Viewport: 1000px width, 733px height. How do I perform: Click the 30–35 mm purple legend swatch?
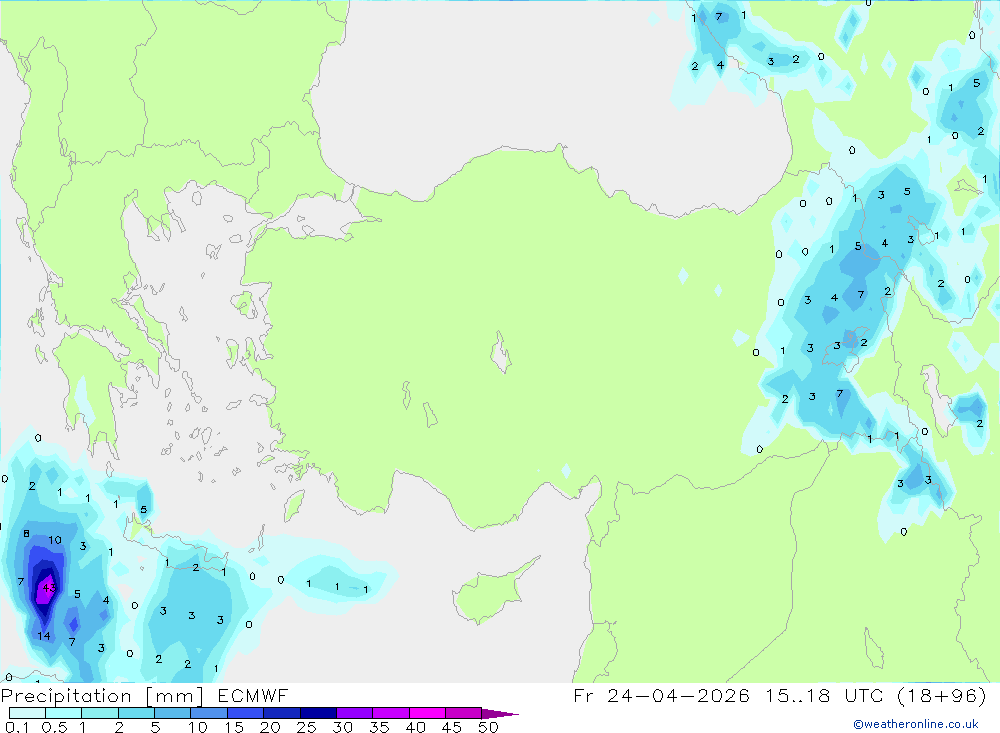354,713
